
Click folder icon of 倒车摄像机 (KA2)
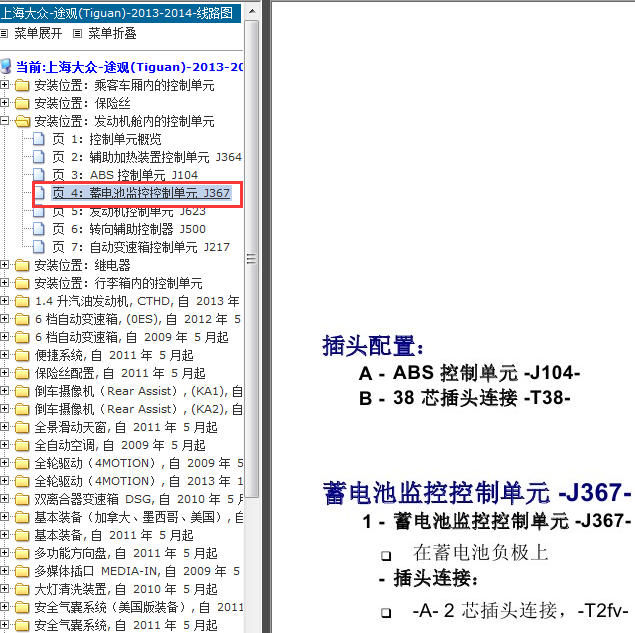pos(22,409)
